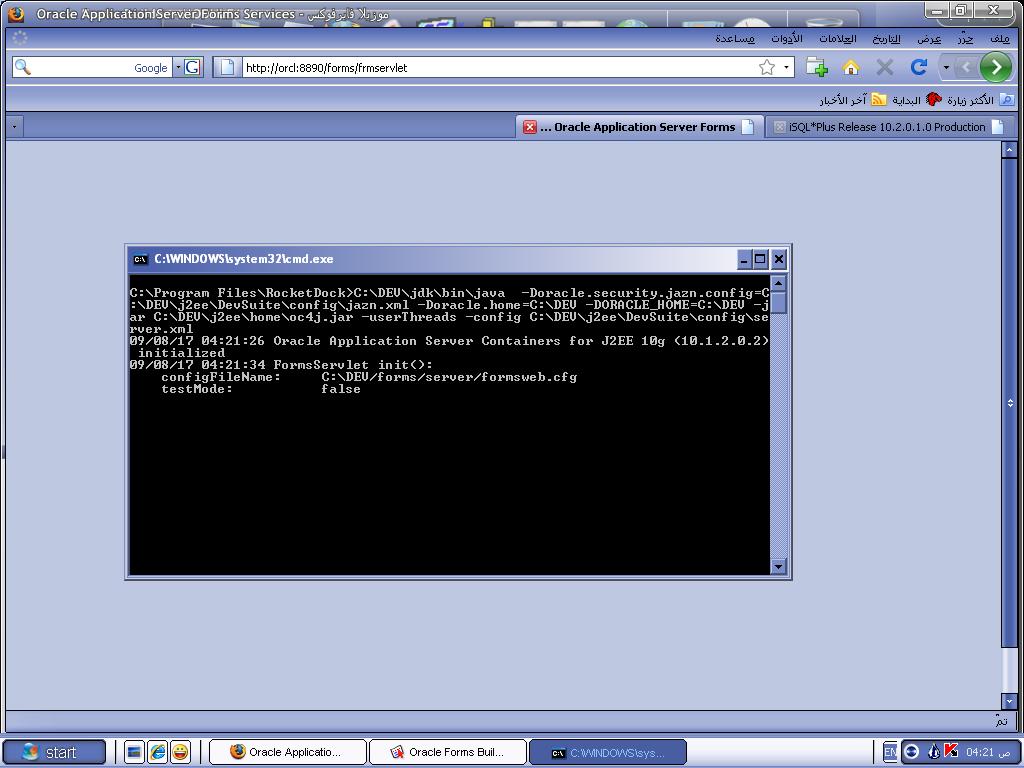
Task: Open the ملف (File) menu
Action: pos(999,38)
